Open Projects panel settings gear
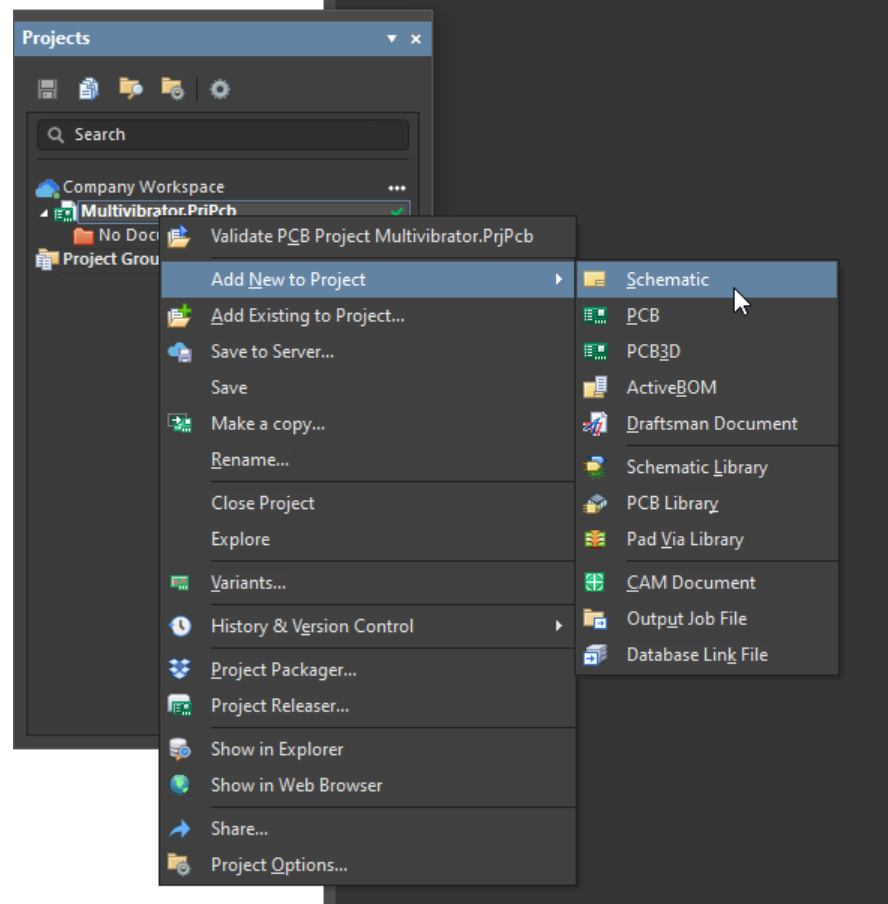The width and height of the screenshot is (888, 904). click(x=220, y=89)
